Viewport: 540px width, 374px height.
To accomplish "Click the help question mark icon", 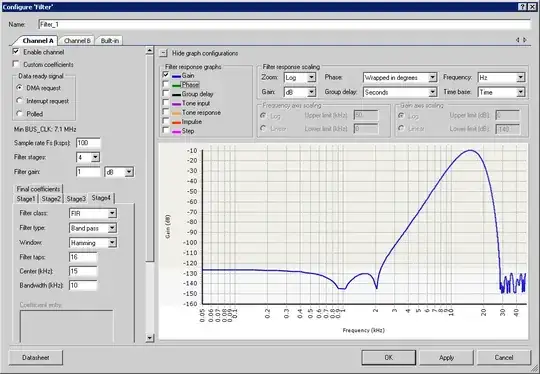I will pyautogui.click(x=522, y=7).
